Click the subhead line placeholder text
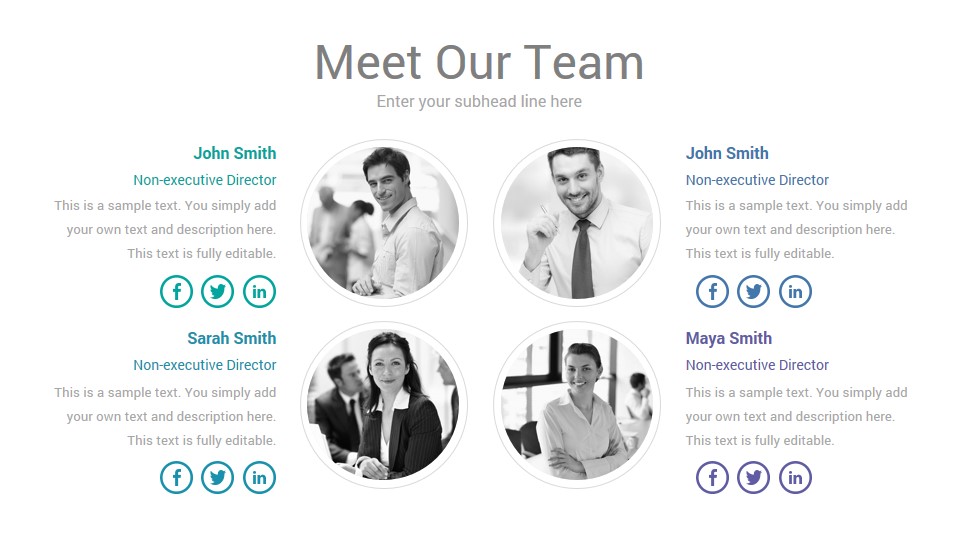 click(479, 102)
